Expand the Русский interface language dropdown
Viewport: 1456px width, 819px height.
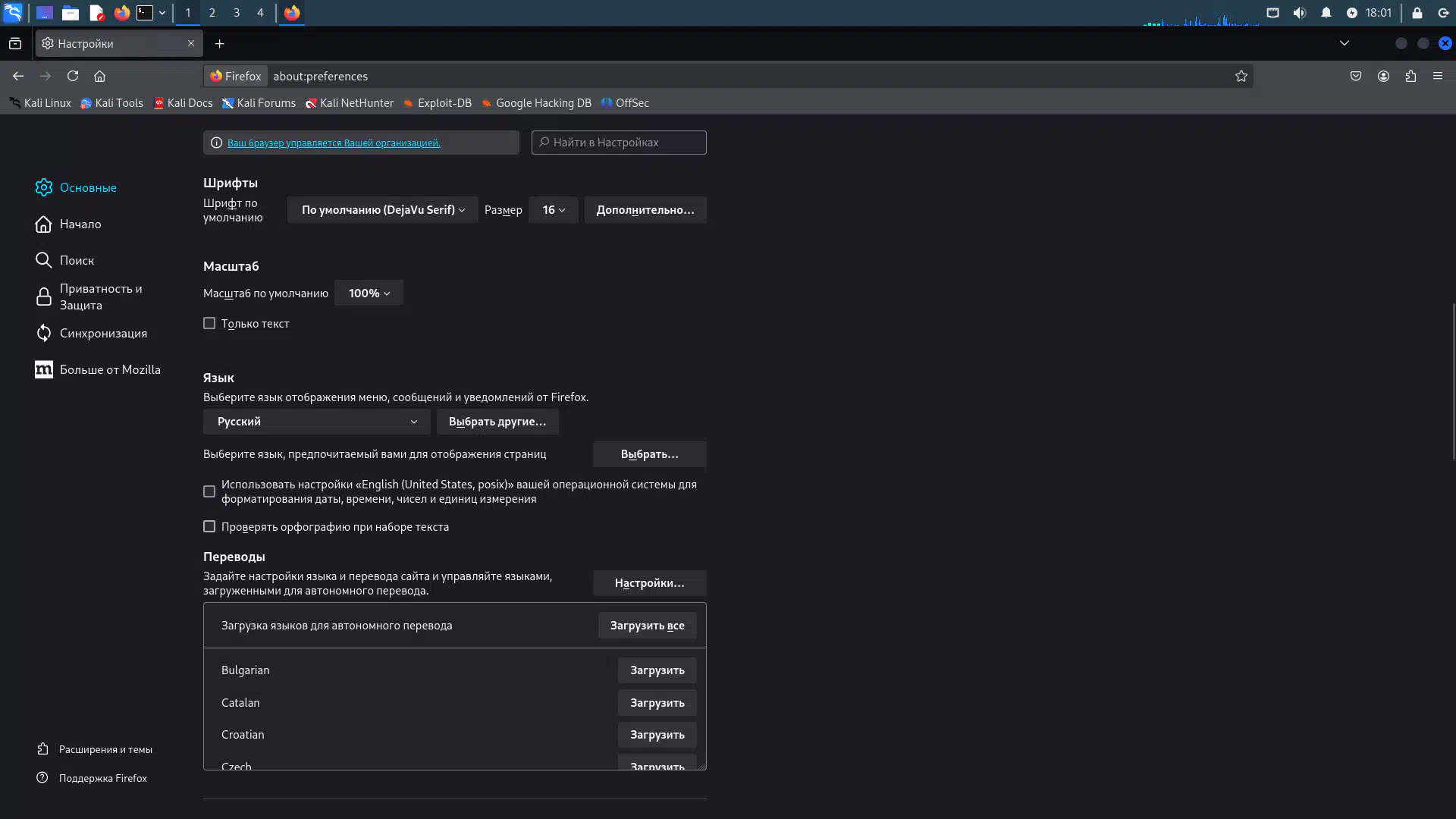click(317, 422)
